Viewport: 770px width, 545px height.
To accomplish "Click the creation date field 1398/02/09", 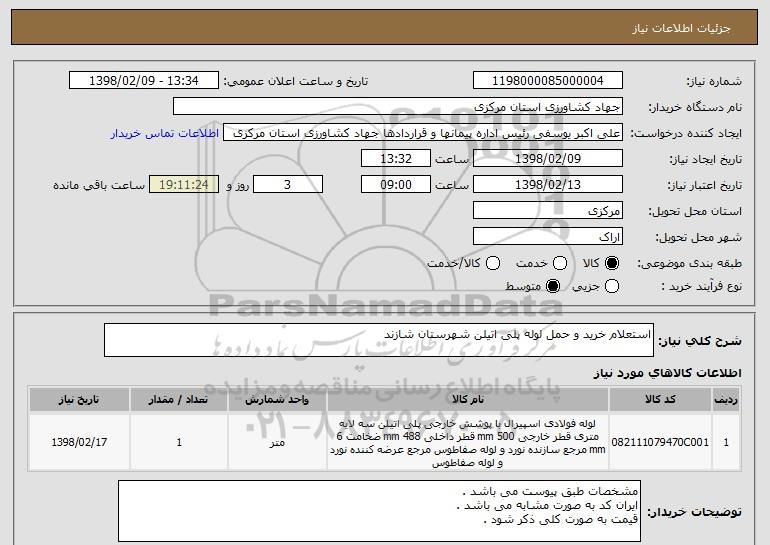I will [x=548, y=159].
